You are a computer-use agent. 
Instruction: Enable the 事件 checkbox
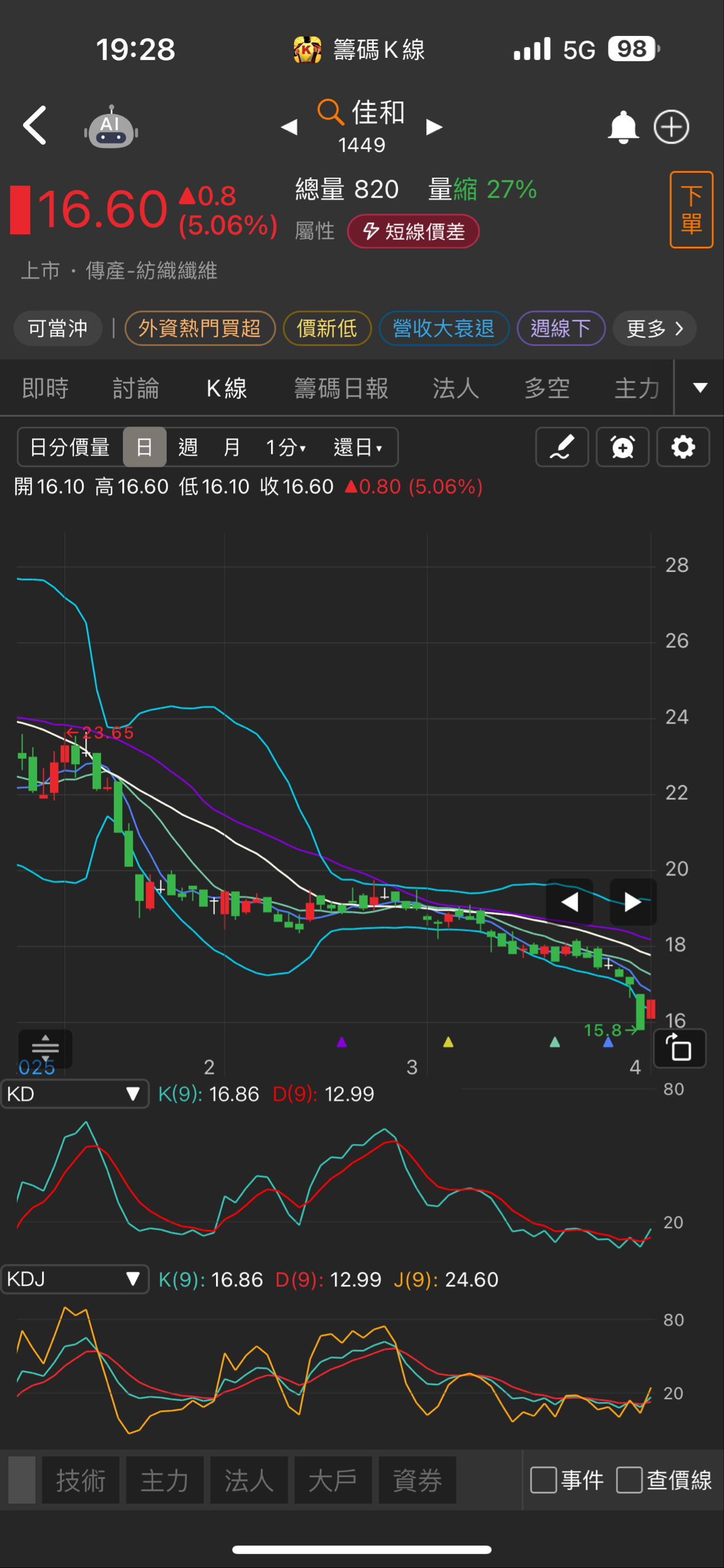click(543, 1479)
